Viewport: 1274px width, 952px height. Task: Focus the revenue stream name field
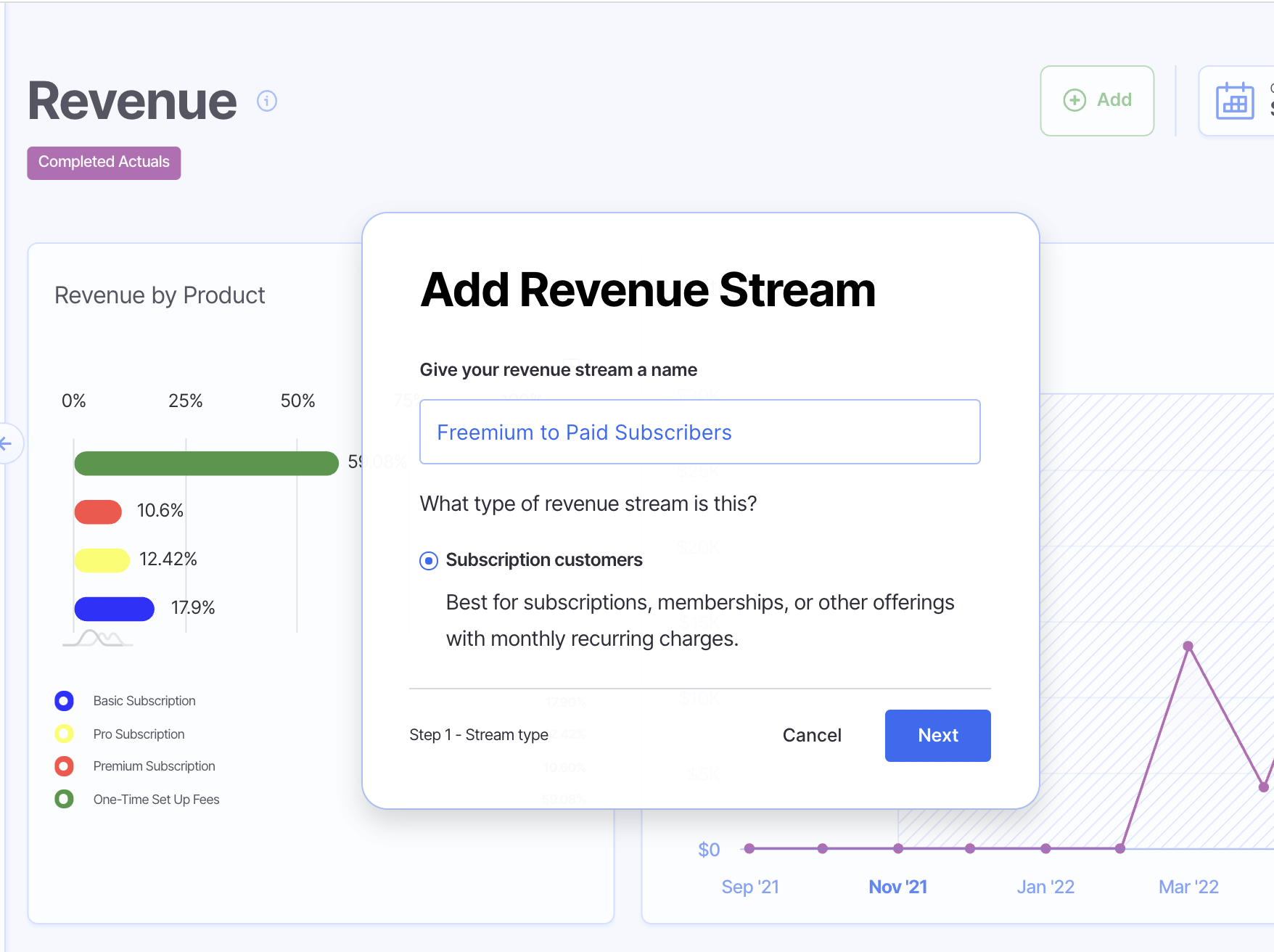(699, 432)
